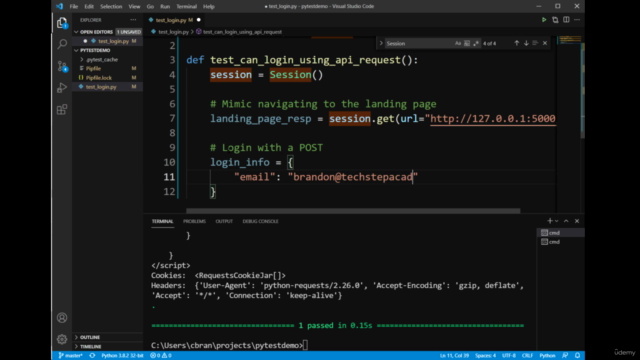Open editor More Actions ellipsis
The width and height of the screenshot is (640, 360).
[x=577, y=20]
